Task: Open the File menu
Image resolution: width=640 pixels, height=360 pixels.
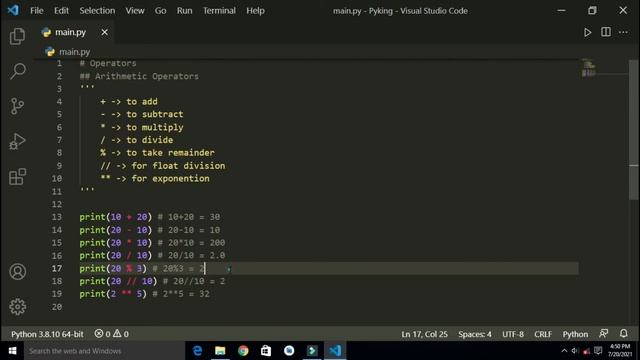Action: point(37,11)
